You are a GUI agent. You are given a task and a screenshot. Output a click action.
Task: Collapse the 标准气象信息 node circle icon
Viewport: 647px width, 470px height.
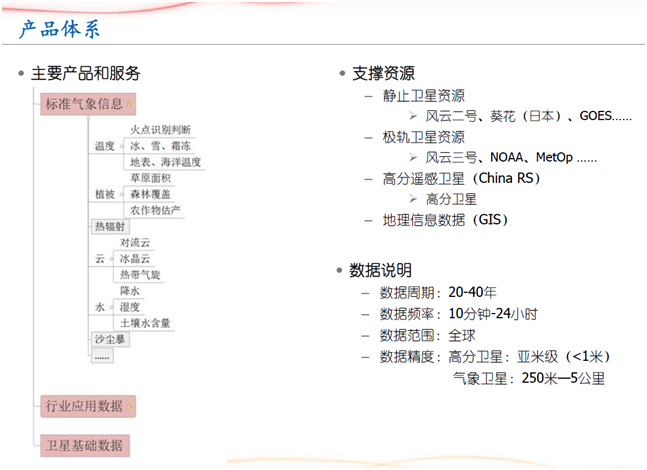(x=129, y=104)
